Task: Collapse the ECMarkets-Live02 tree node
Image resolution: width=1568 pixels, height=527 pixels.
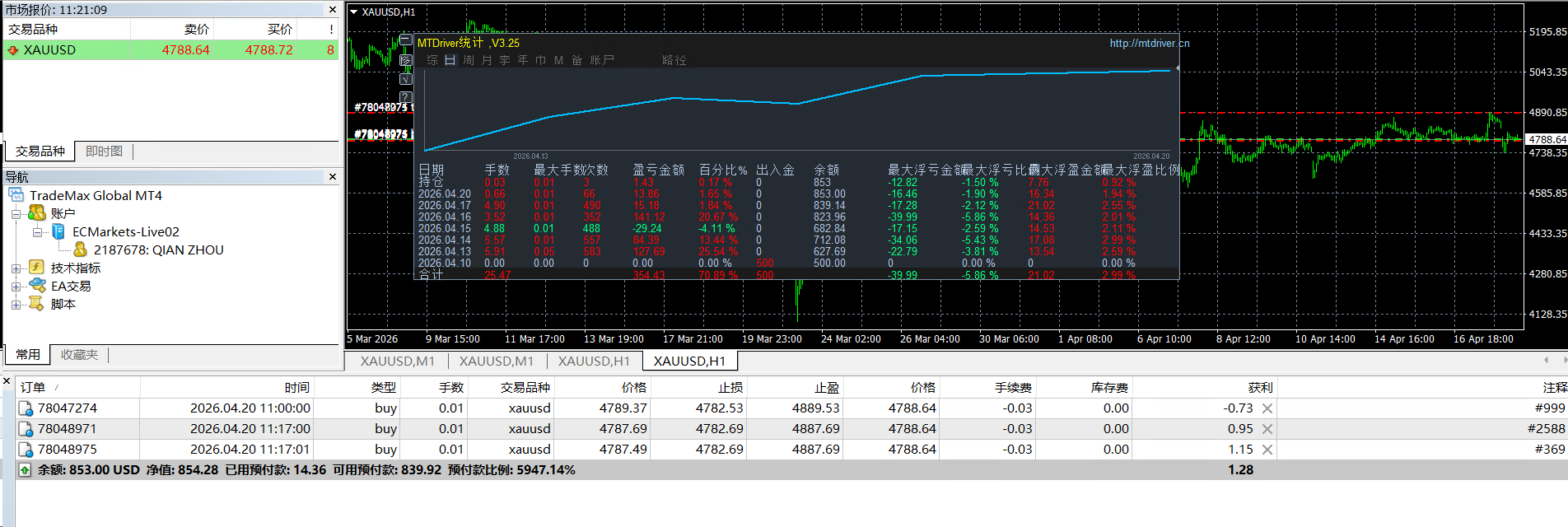Action: coord(38,232)
